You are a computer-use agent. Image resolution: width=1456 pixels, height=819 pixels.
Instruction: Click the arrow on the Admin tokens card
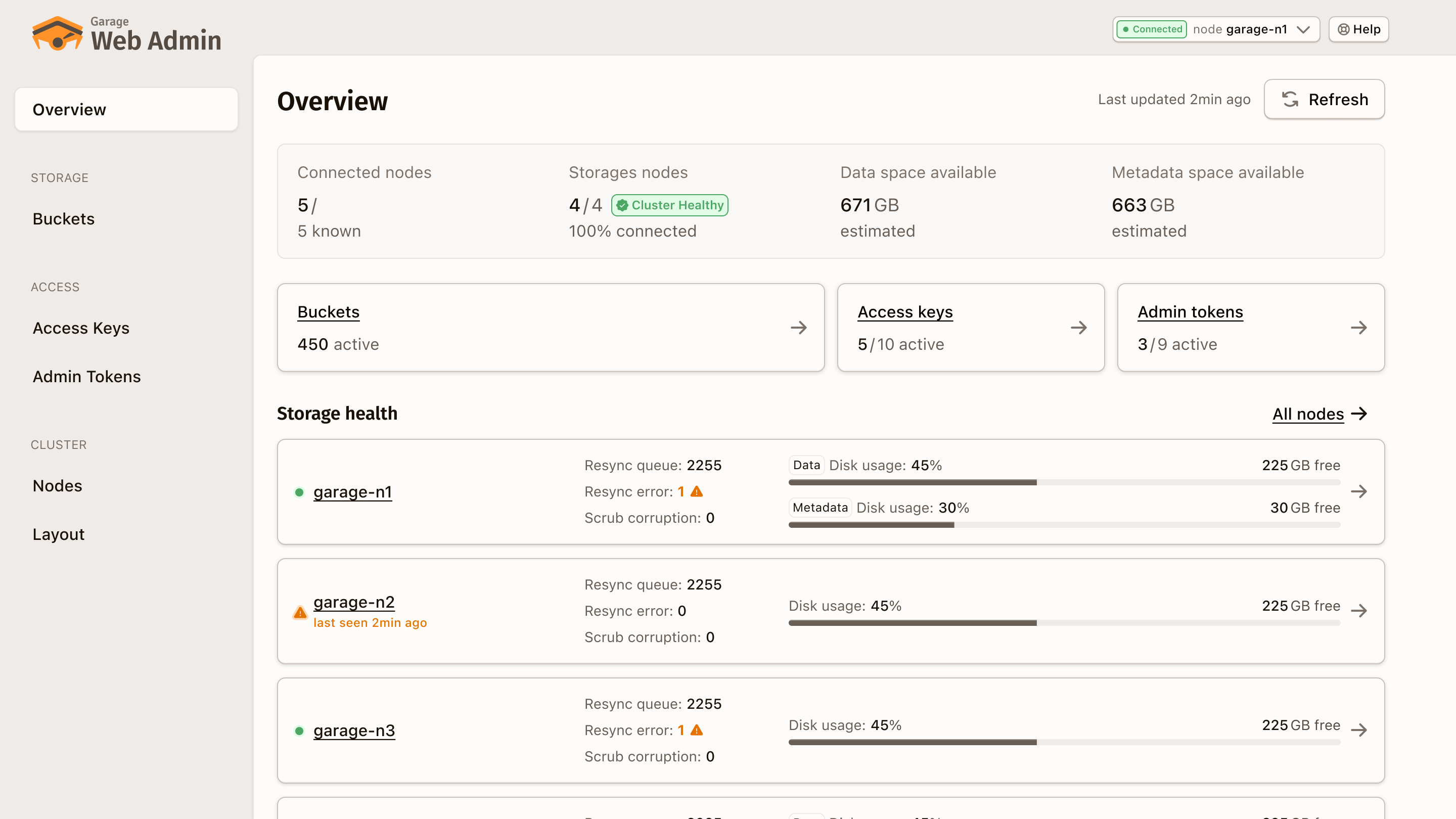tap(1359, 328)
